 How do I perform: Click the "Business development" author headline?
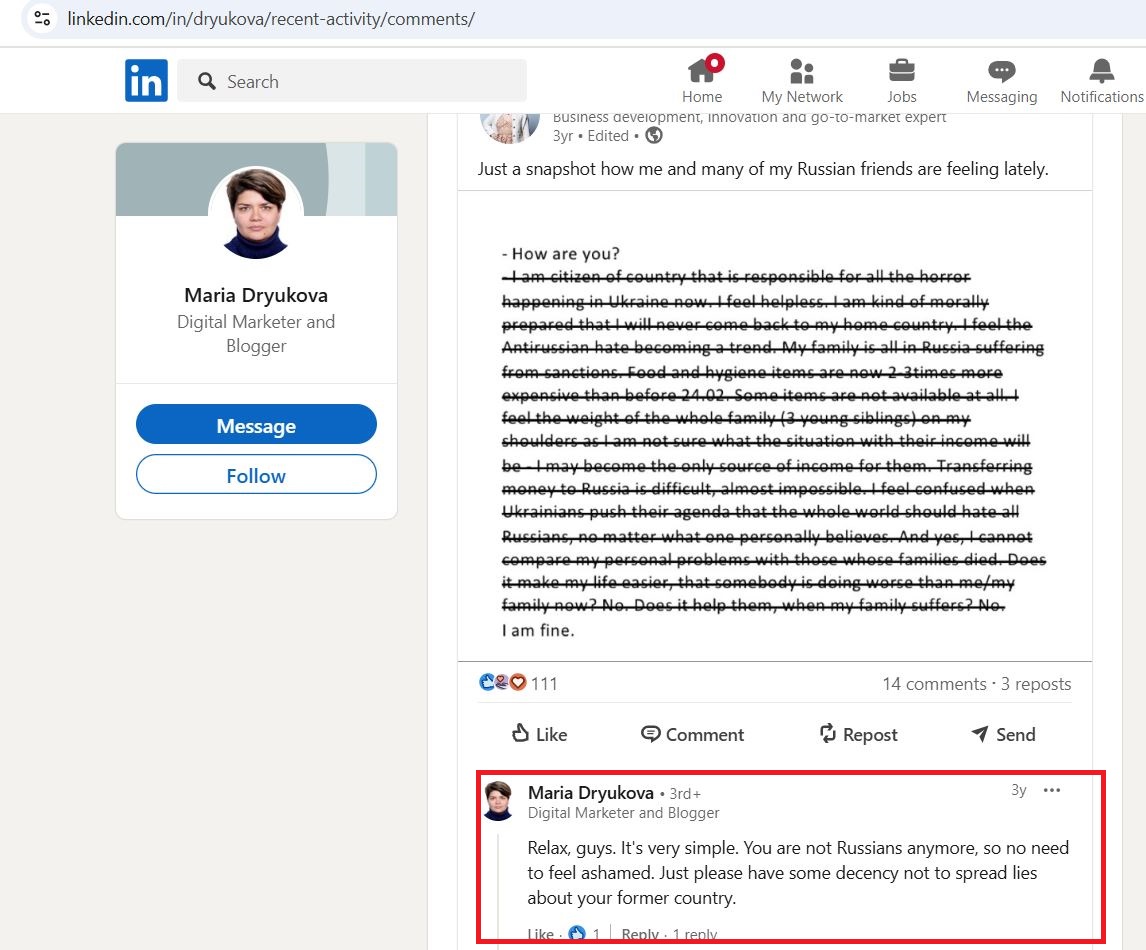(749, 117)
